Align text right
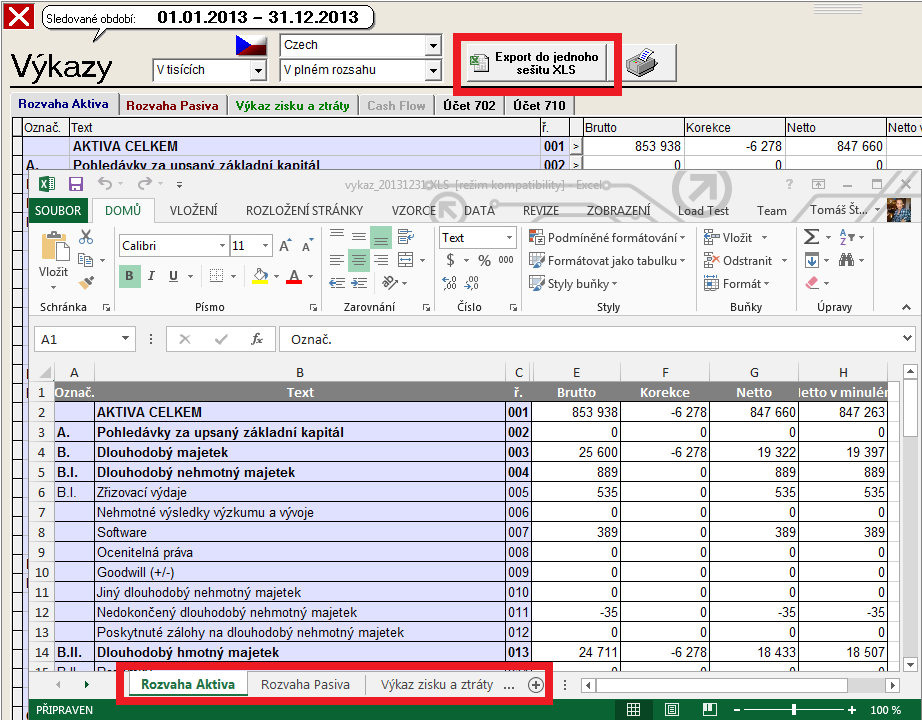This screenshot has height=720, width=922. 381,260
